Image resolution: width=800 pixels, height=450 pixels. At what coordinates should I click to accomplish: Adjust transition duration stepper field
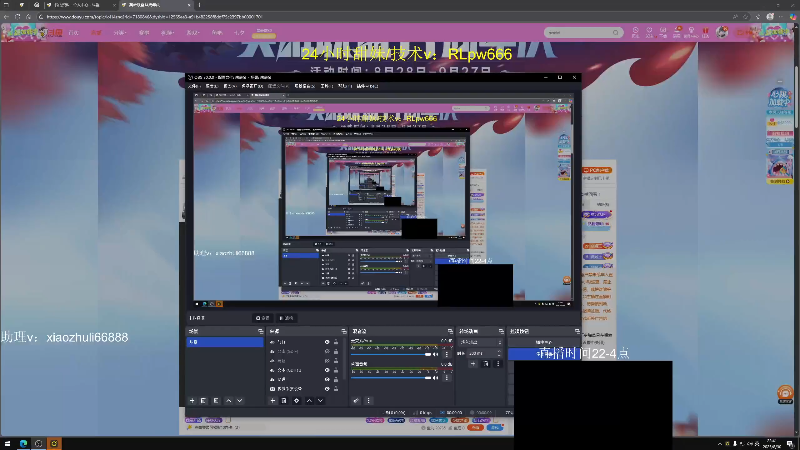(x=484, y=353)
